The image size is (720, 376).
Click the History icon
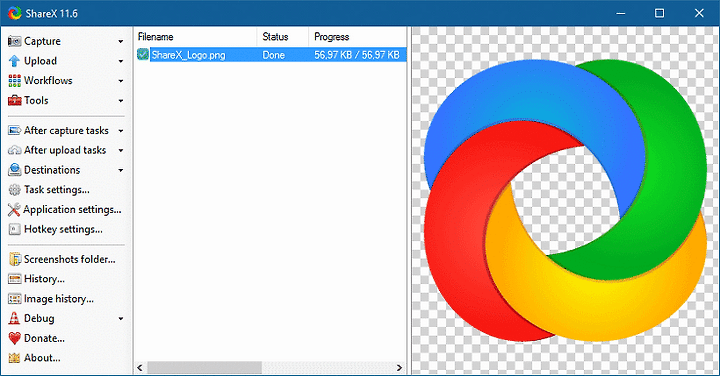coord(14,279)
